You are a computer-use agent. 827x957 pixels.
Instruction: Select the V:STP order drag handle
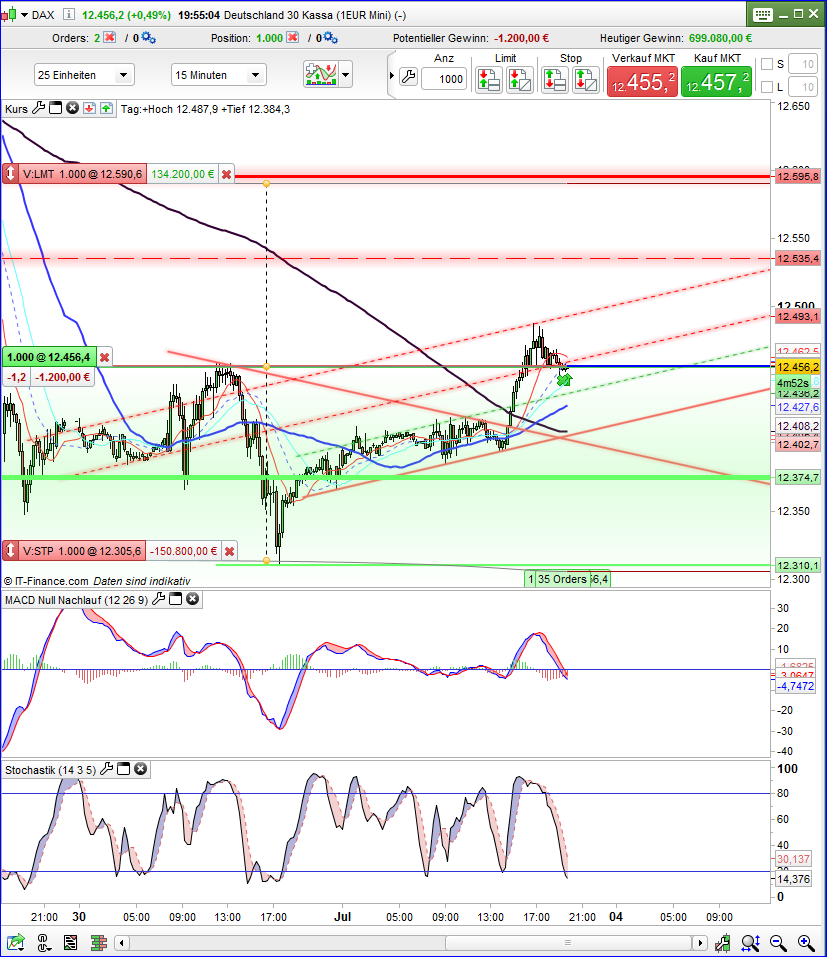tap(10, 551)
